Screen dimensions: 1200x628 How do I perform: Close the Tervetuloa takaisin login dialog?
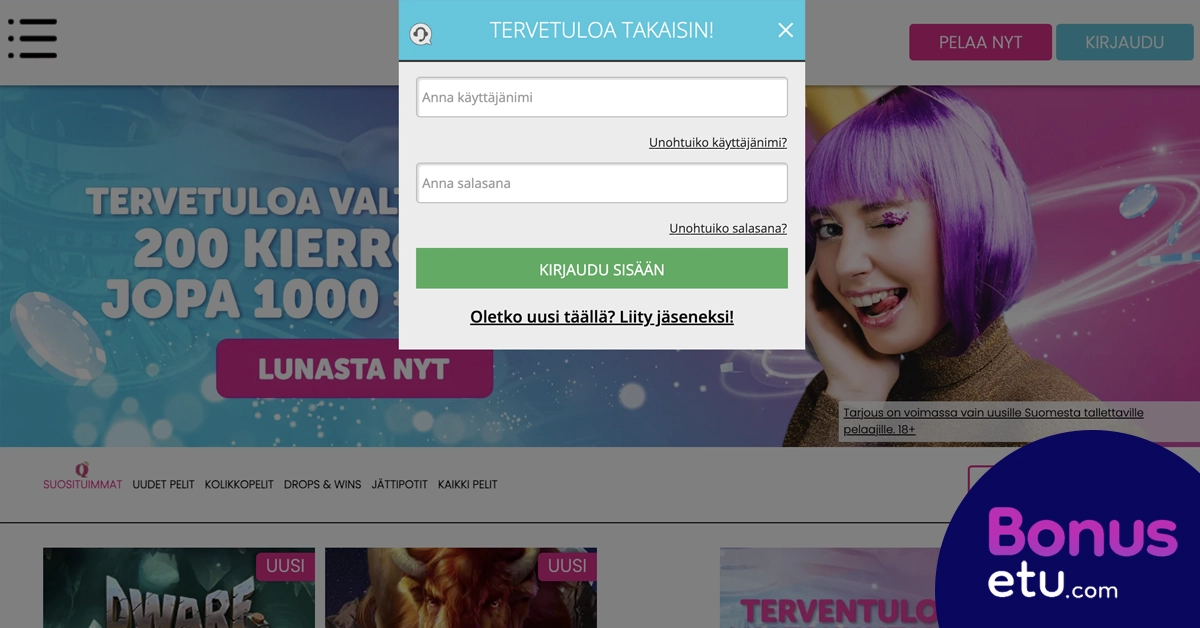point(785,30)
